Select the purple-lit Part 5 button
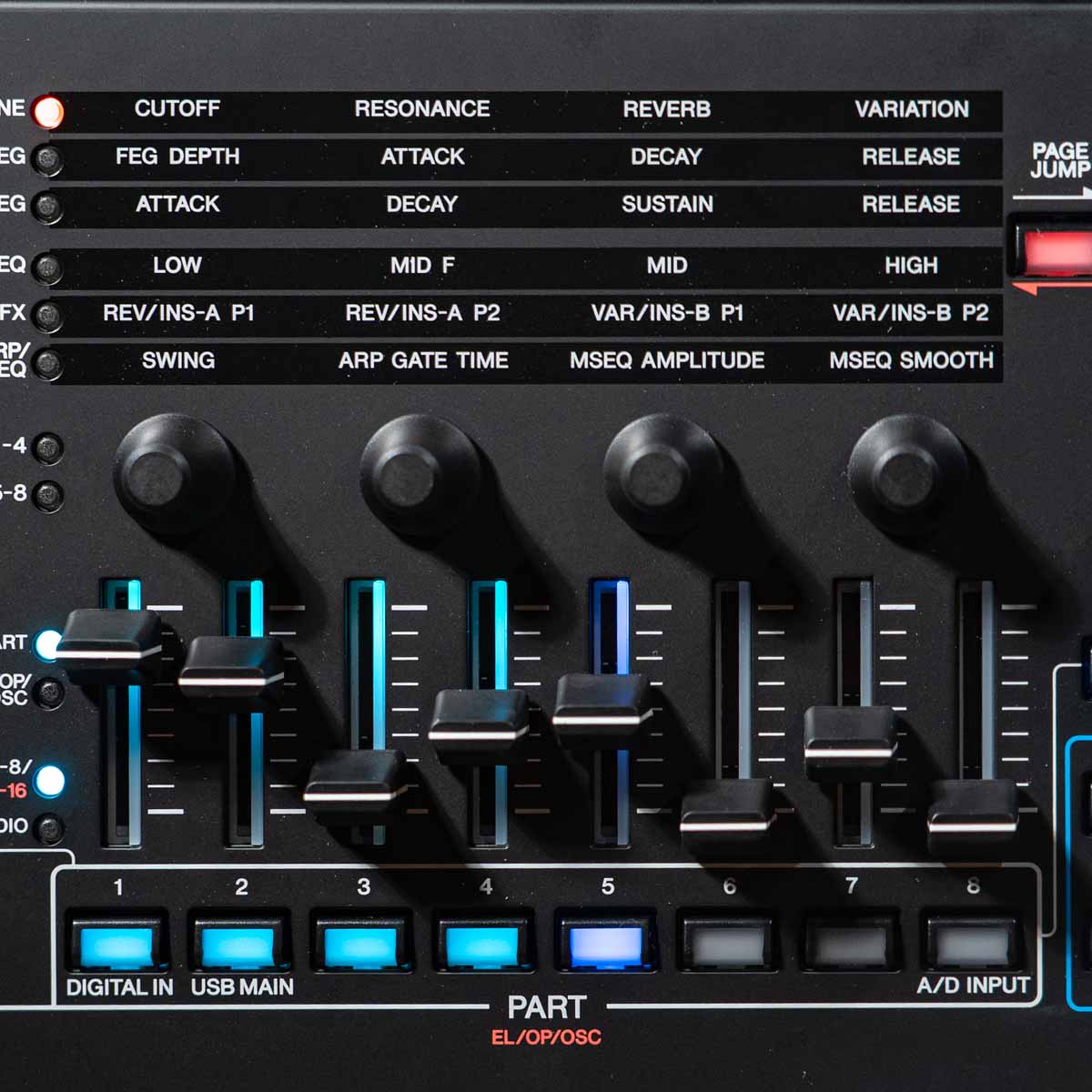Screen dimensions: 1092x1092 pos(606,946)
